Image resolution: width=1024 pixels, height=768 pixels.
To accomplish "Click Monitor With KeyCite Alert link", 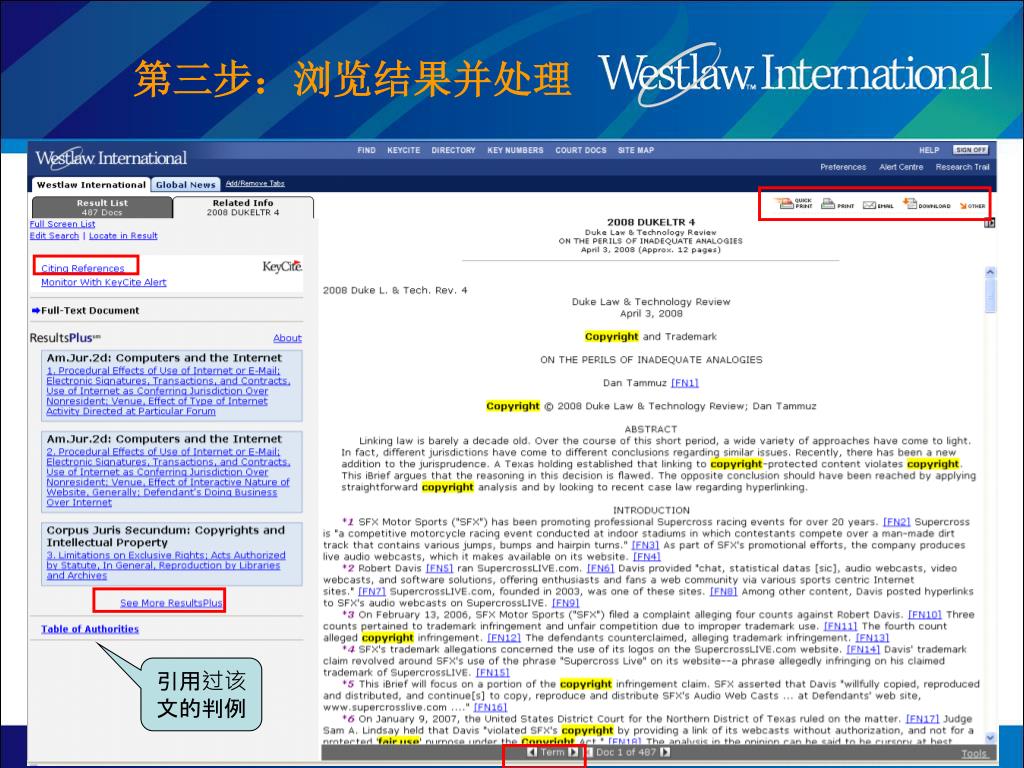I will (104, 282).
